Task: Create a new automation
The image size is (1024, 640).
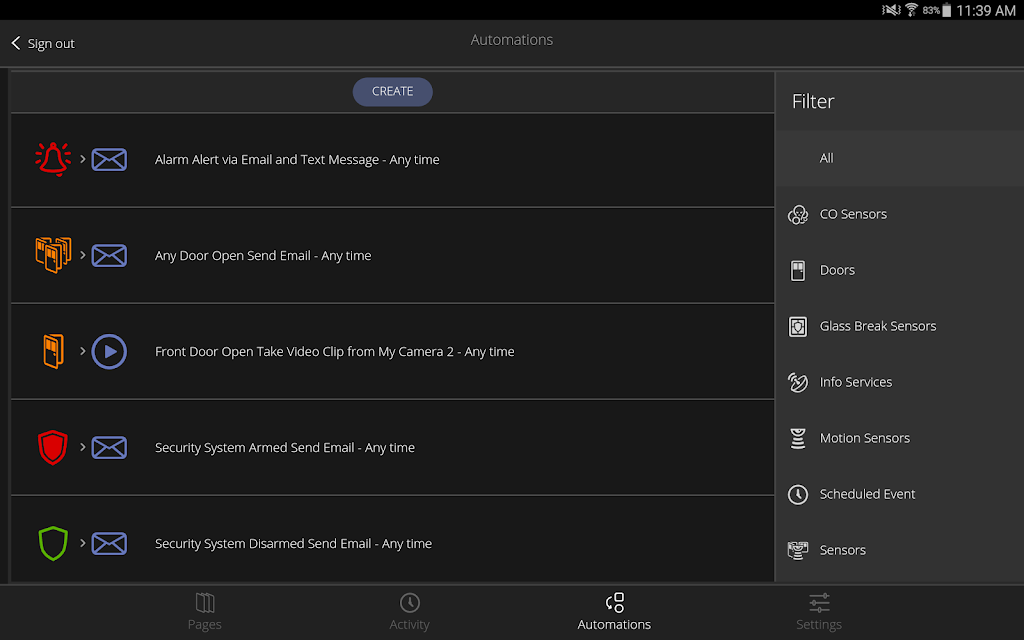Action: click(392, 91)
